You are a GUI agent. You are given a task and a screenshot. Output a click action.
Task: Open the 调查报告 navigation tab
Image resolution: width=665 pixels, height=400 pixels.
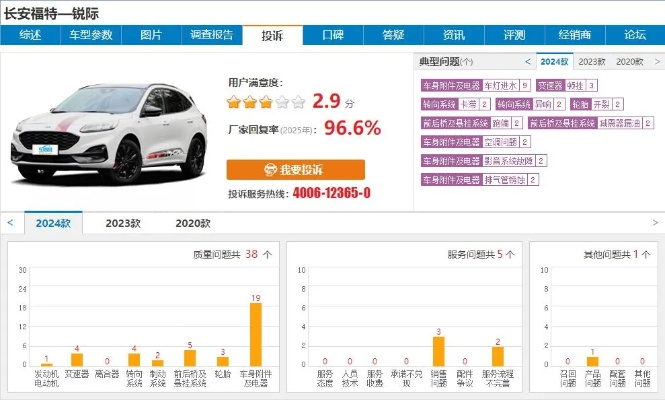(211, 35)
